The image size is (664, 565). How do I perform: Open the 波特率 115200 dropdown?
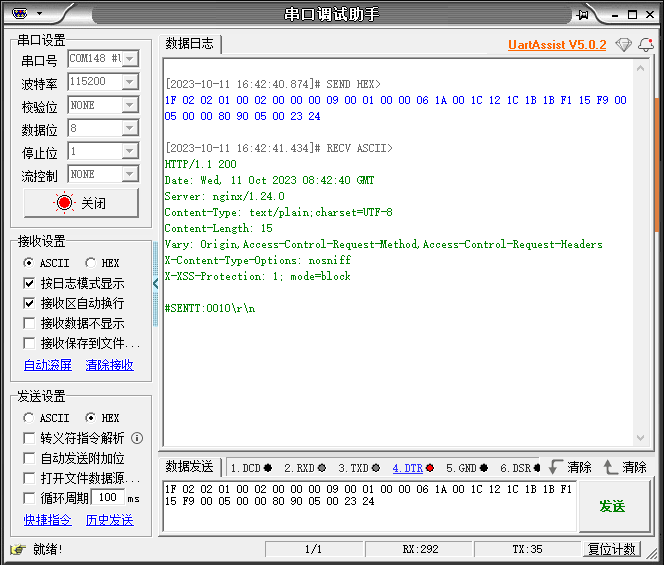tap(130, 81)
